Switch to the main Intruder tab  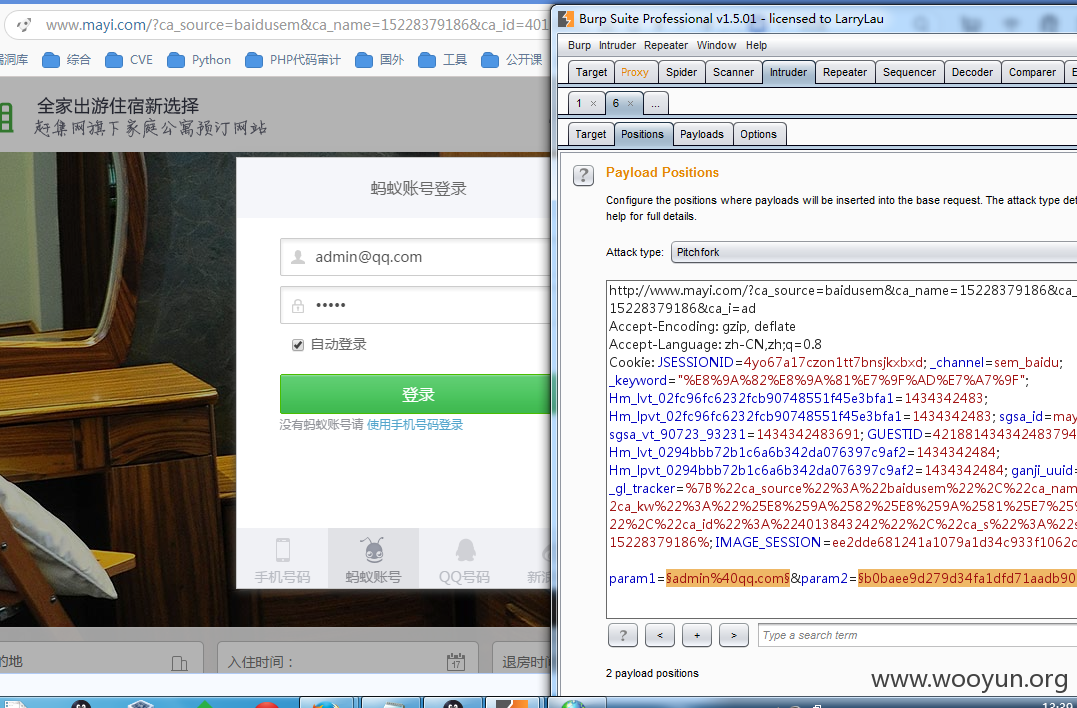788,72
